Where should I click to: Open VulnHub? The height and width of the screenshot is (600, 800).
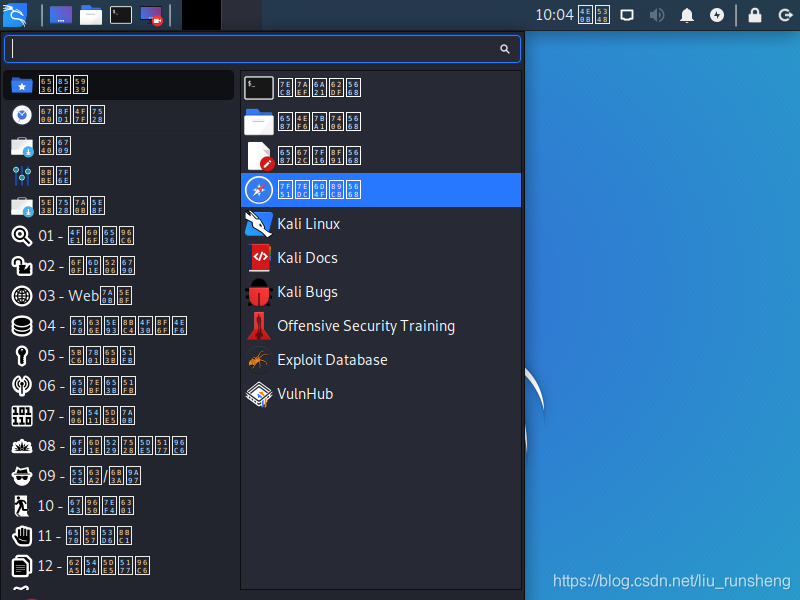(381, 394)
